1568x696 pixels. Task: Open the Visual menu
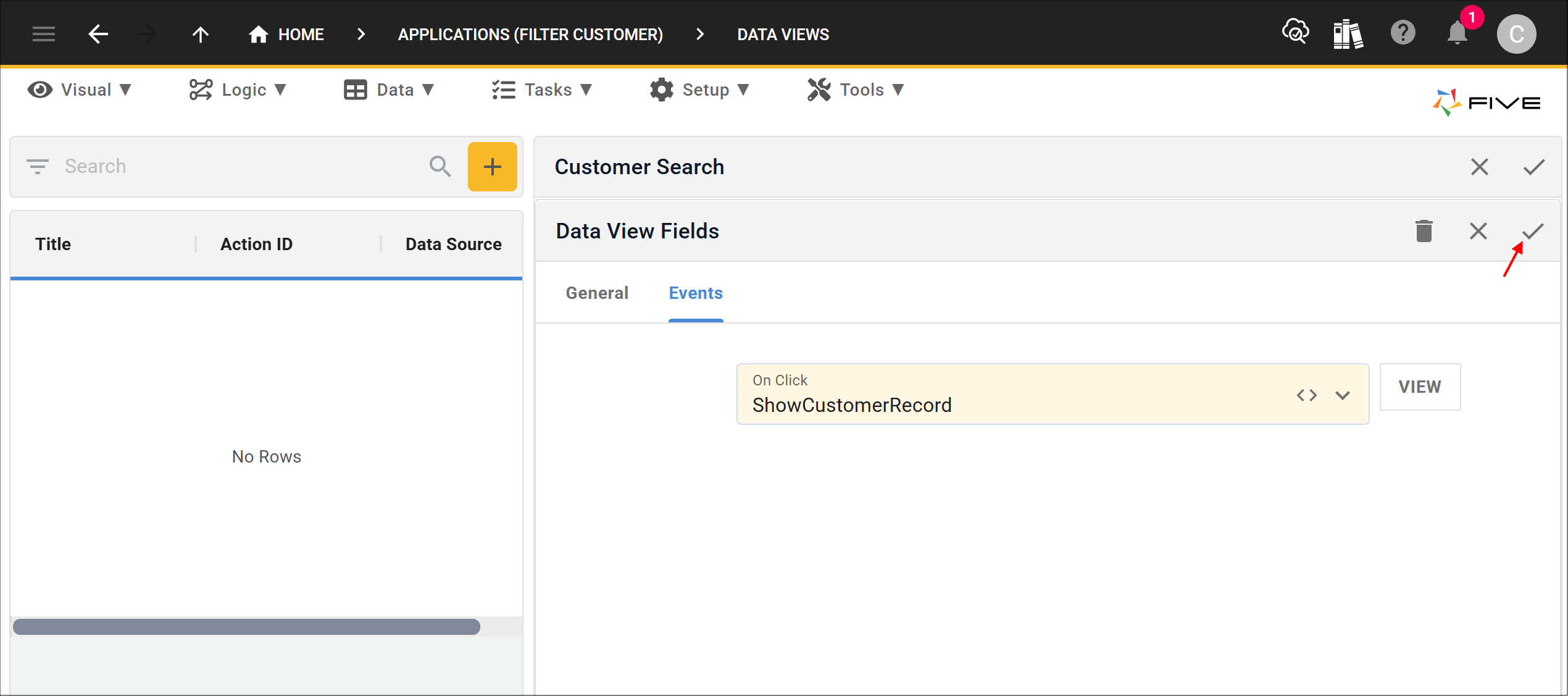tap(80, 90)
